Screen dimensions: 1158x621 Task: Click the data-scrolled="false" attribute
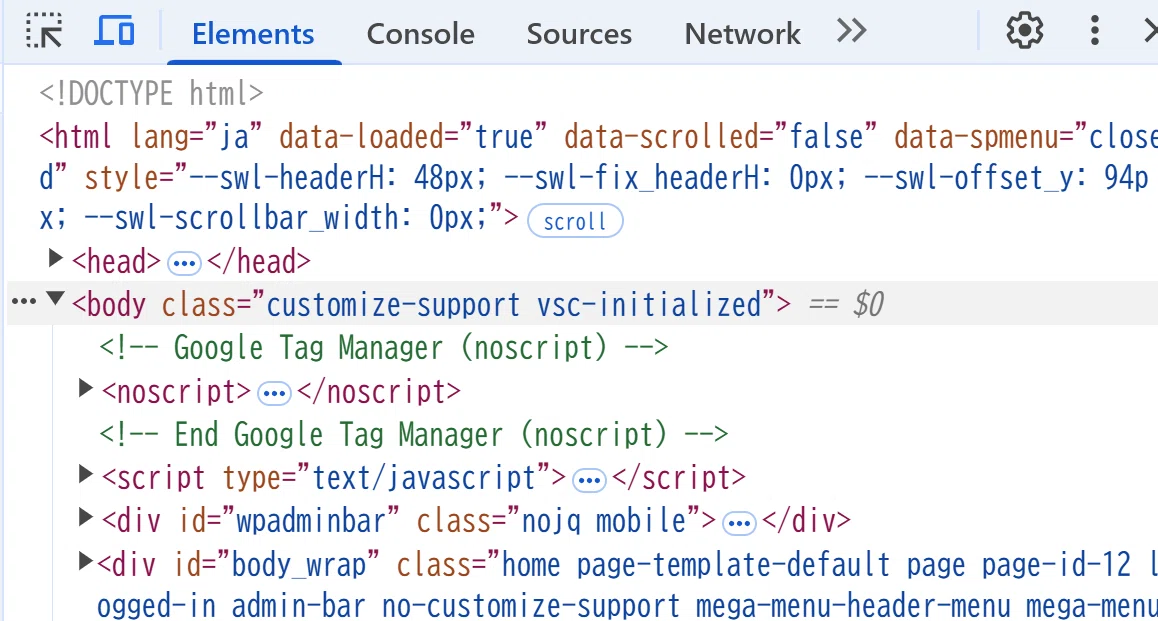click(721, 137)
